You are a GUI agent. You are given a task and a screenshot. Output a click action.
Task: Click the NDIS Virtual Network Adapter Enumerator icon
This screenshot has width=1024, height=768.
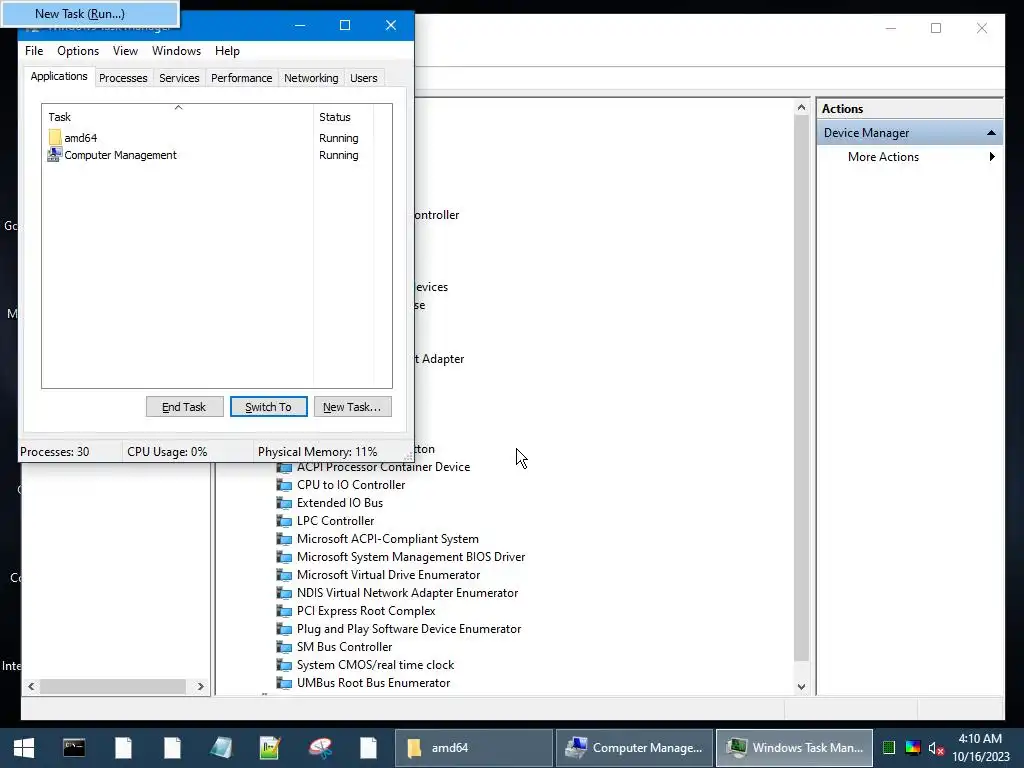pyautogui.click(x=284, y=593)
